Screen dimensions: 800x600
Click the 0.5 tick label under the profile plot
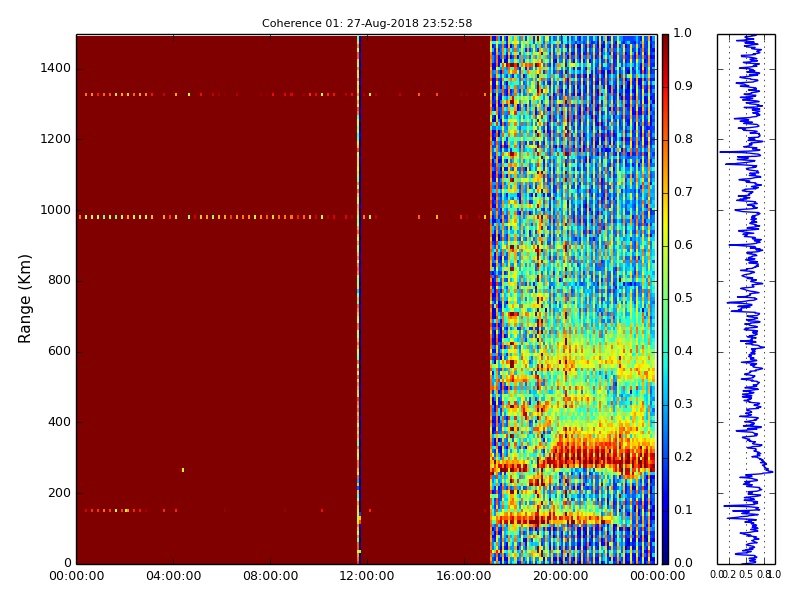pos(746,575)
